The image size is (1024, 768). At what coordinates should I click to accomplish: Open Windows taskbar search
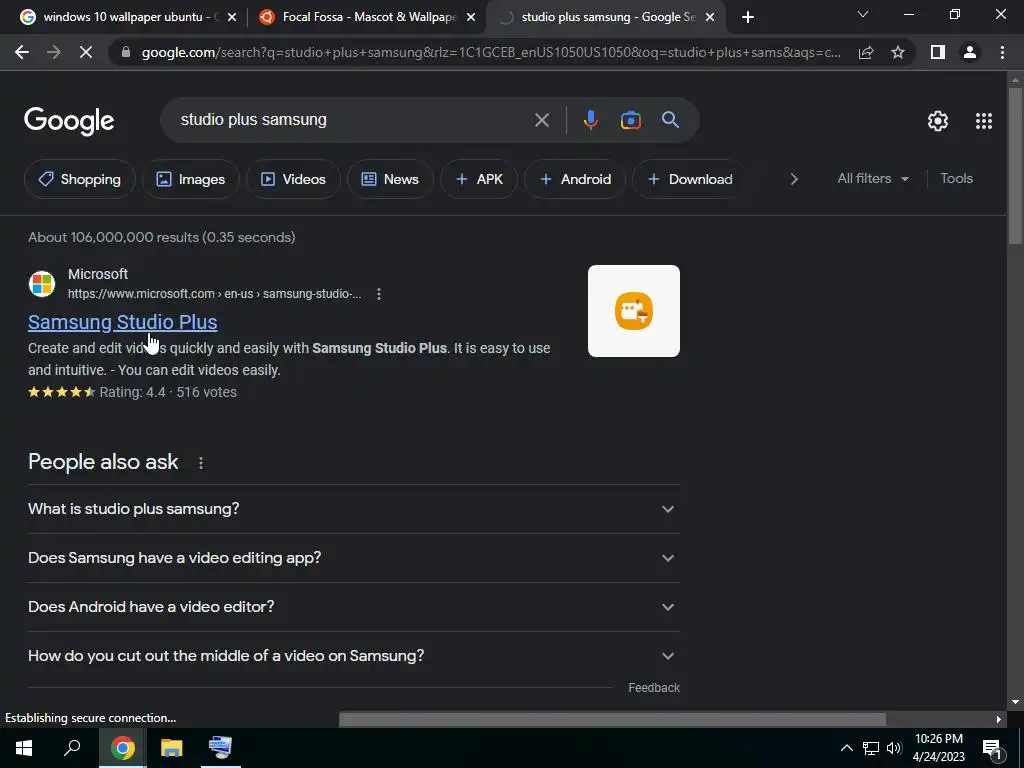coord(72,748)
